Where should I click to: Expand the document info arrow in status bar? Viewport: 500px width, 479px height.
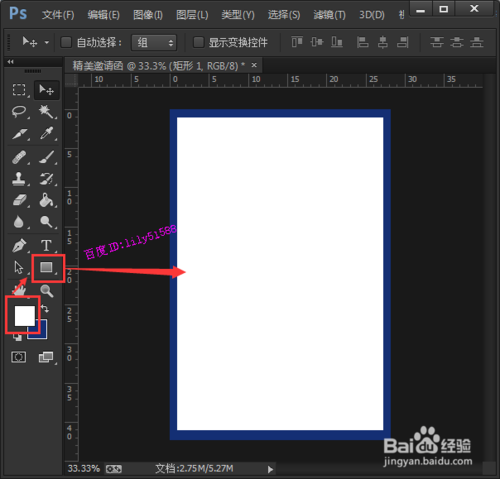[x=270, y=469]
